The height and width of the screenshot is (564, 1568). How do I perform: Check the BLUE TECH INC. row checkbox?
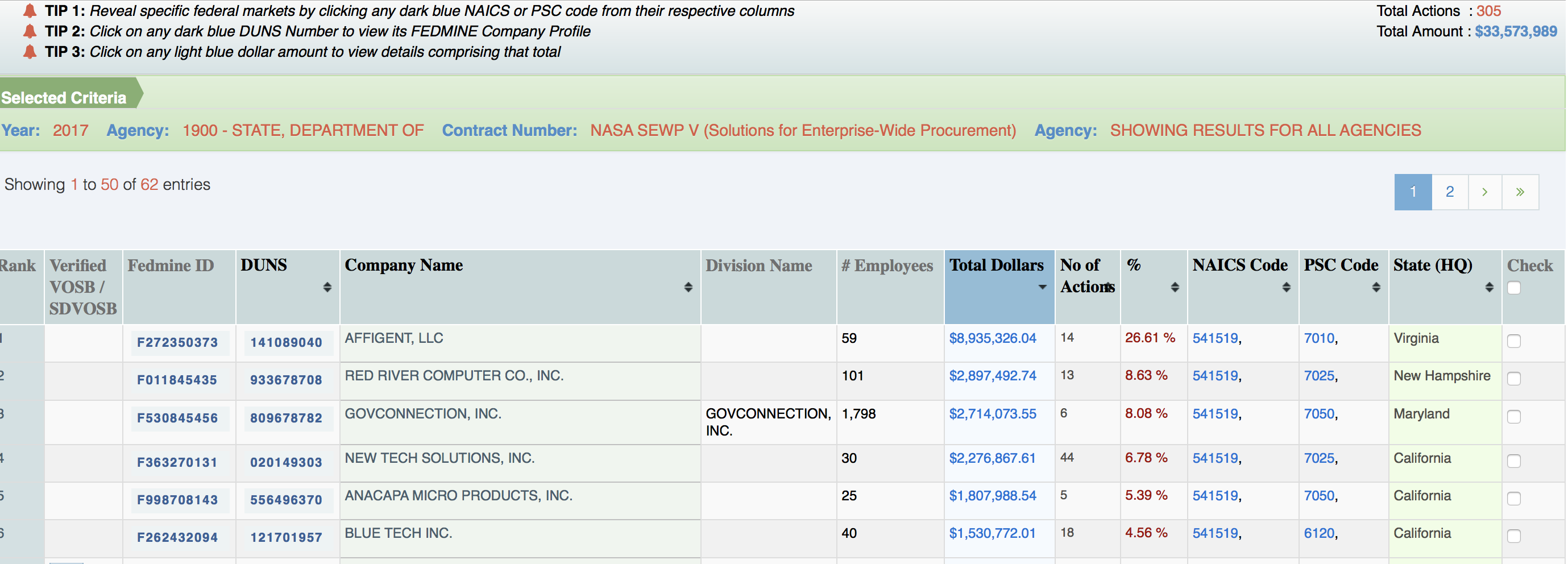(x=1514, y=536)
